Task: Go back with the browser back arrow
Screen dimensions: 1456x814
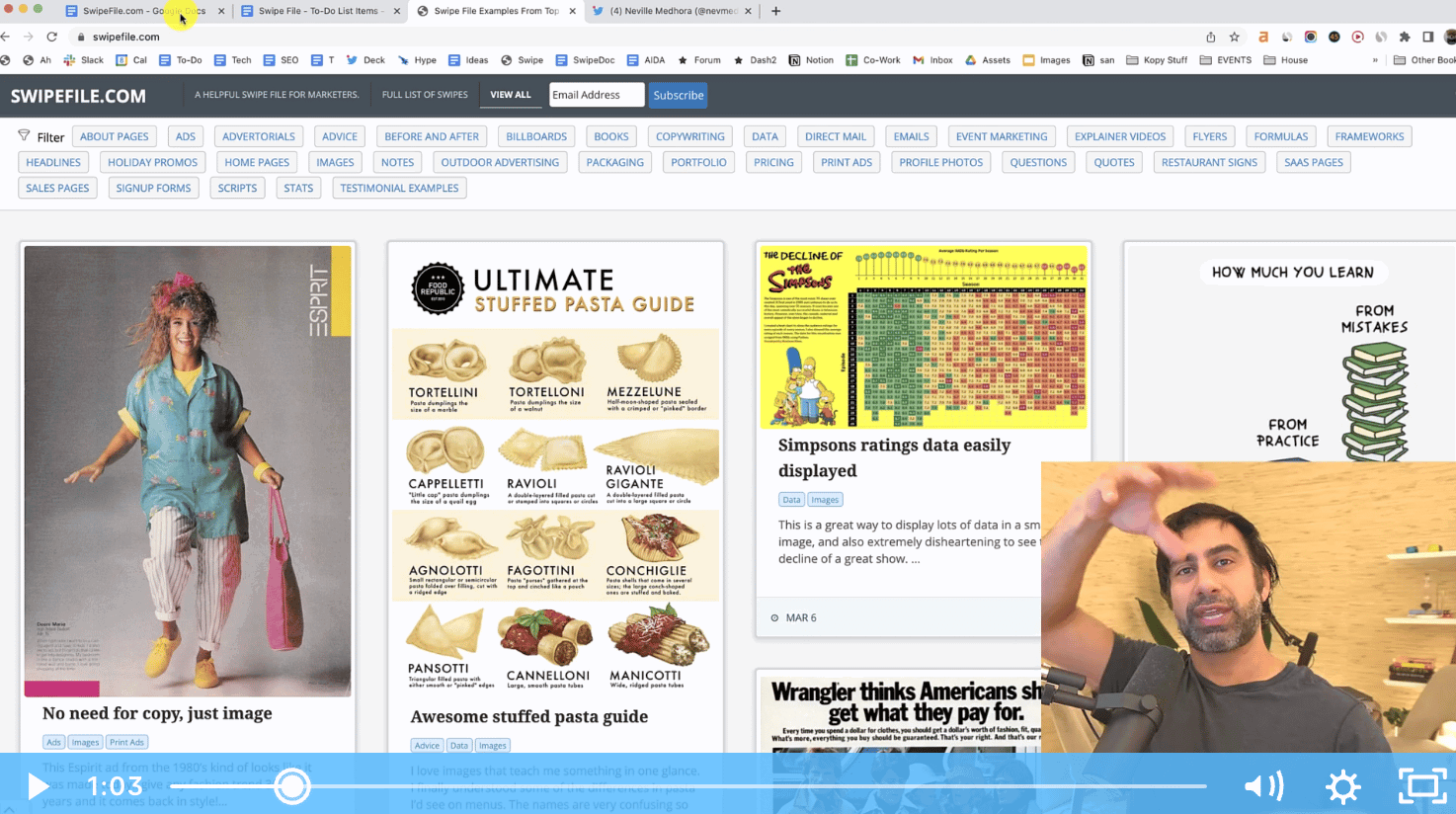Action: tap(6, 37)
